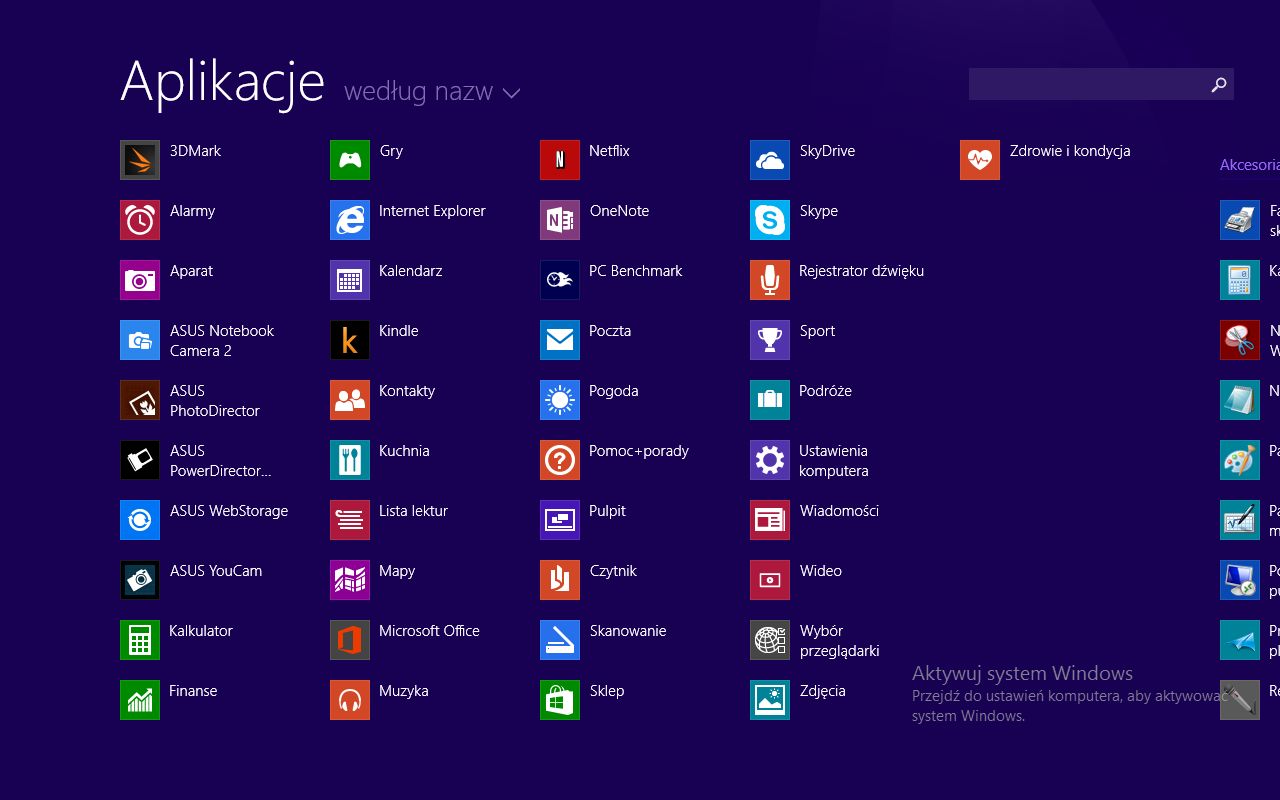Launch the Gry gamepad icon
The height and width of the screenshot is (800, 1280).
point(350,160)
